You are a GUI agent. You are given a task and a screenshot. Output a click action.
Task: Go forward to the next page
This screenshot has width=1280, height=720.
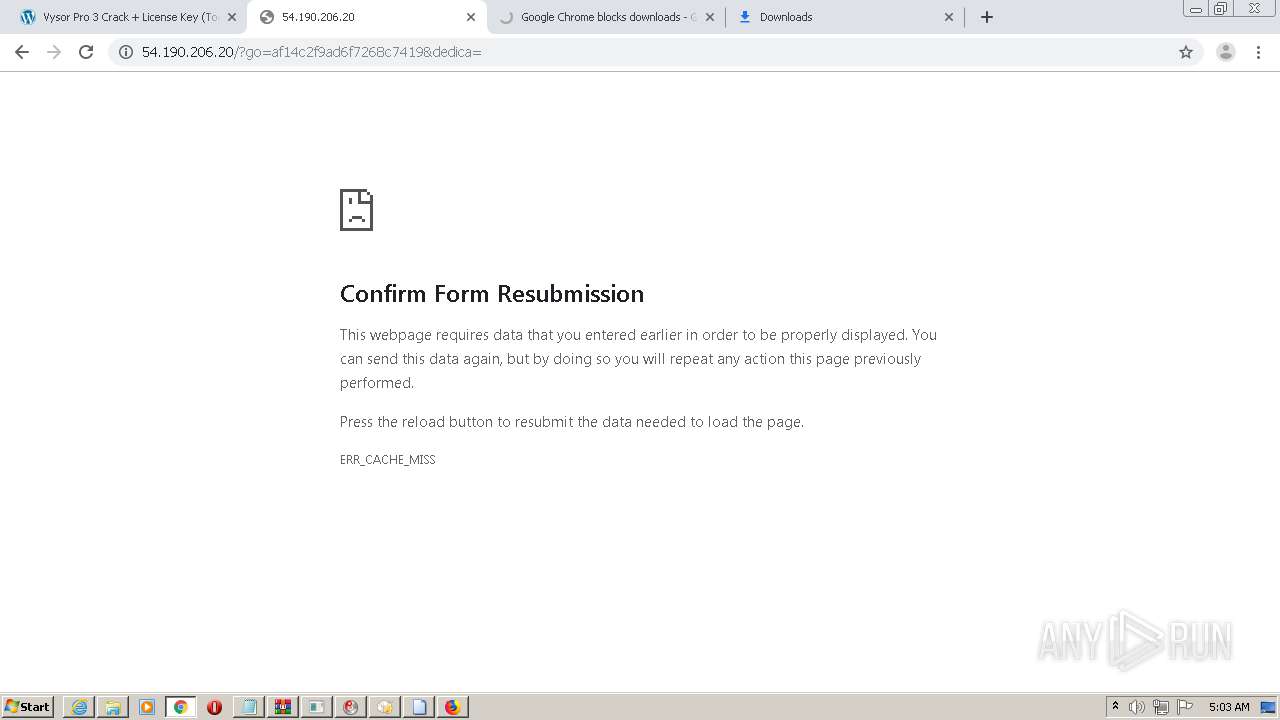pos(54,52)
